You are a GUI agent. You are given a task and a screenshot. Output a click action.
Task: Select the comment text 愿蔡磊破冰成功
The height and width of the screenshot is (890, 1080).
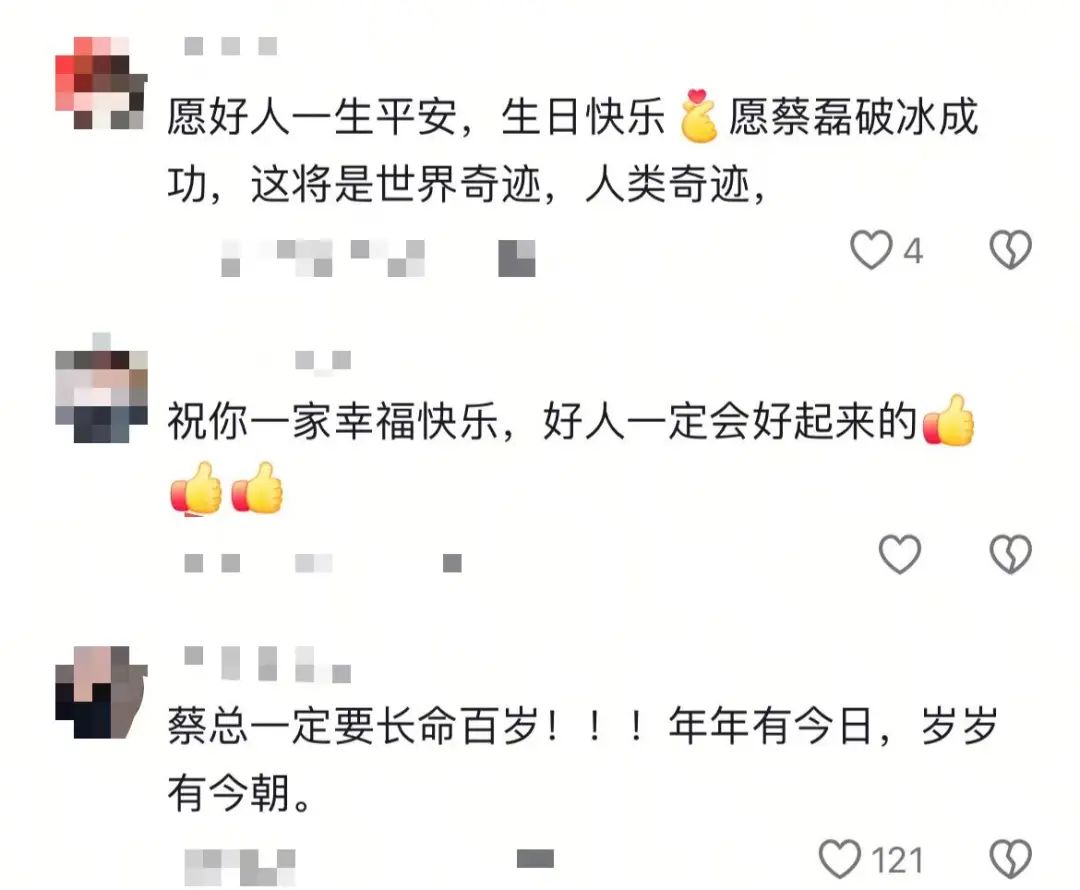point(572,149)
